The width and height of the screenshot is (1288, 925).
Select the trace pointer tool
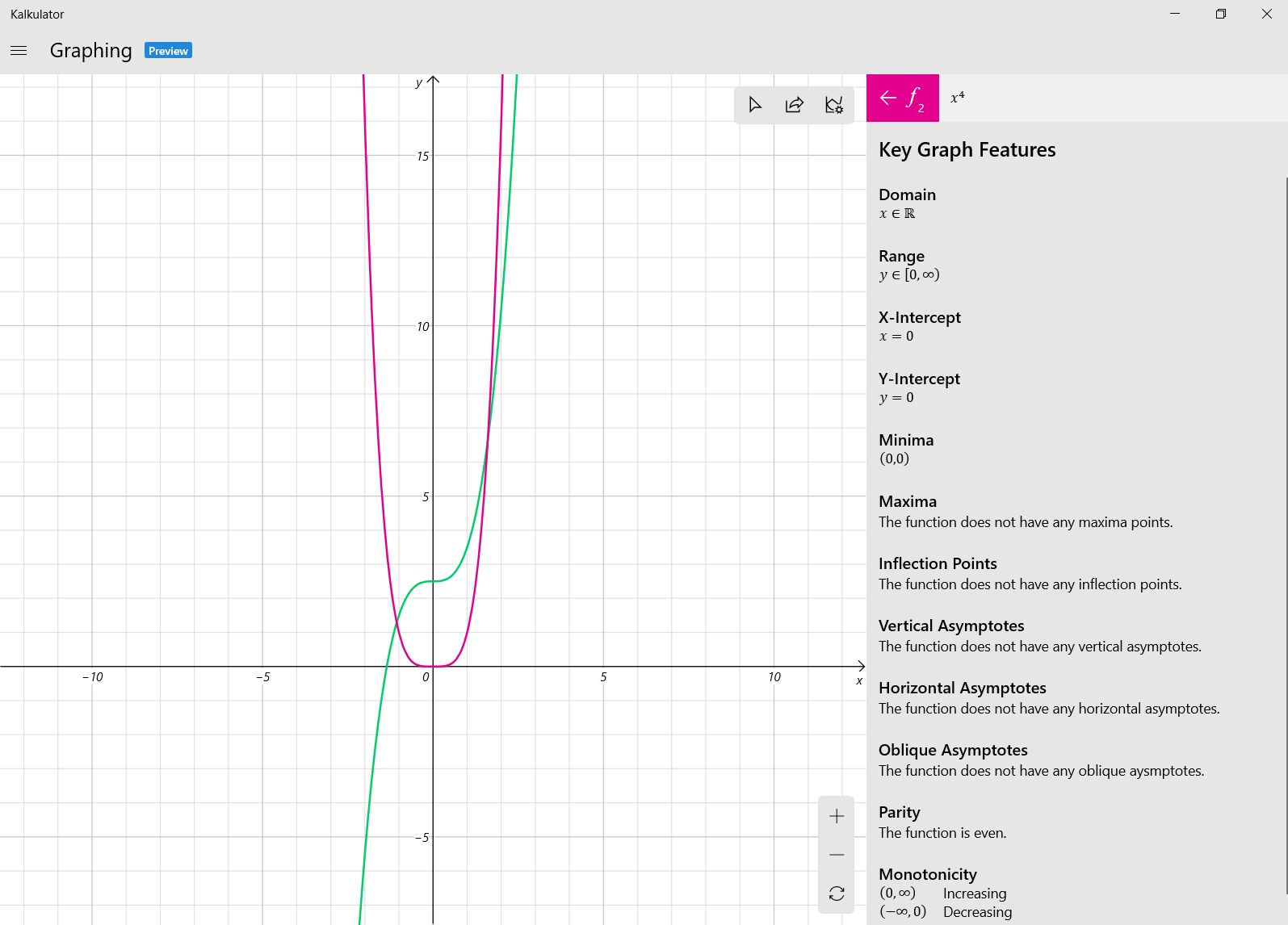tap(755, 105)
